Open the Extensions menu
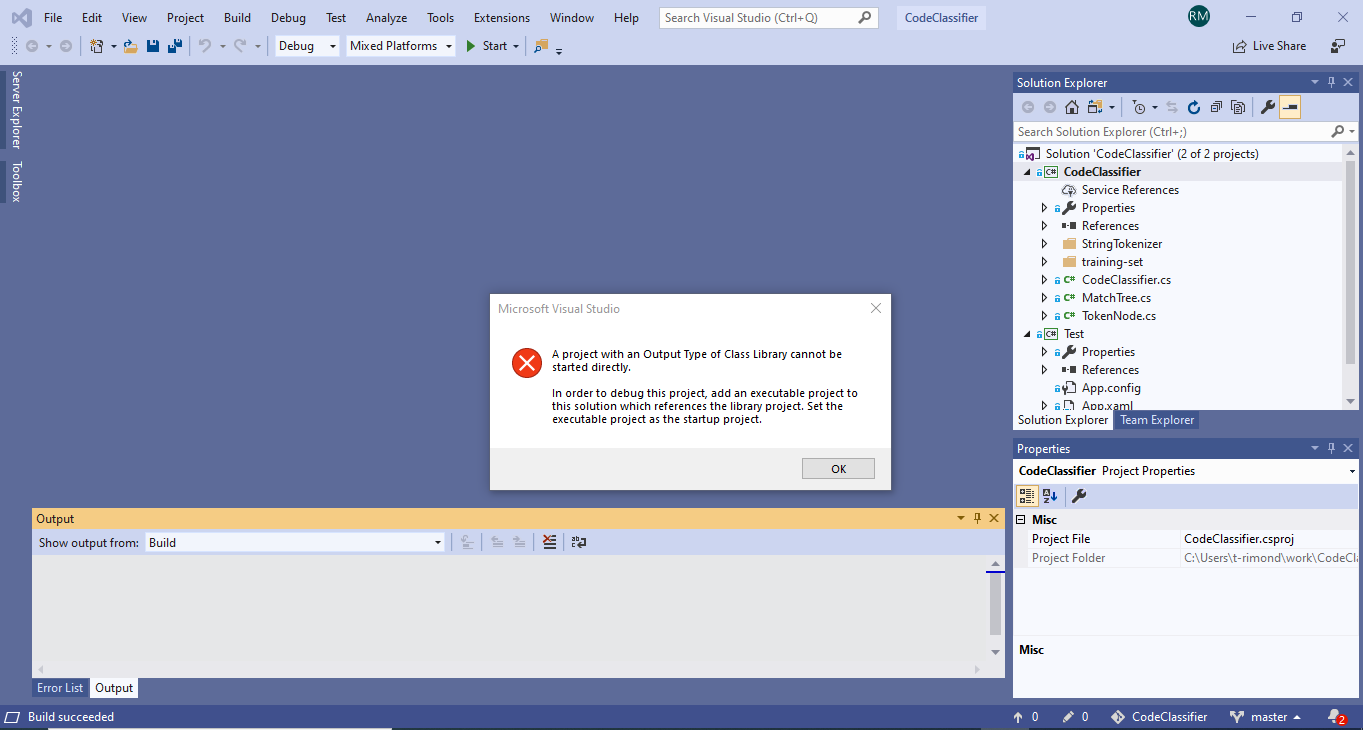The height and width of the screenshot is (730, 1363). (502, 18)
